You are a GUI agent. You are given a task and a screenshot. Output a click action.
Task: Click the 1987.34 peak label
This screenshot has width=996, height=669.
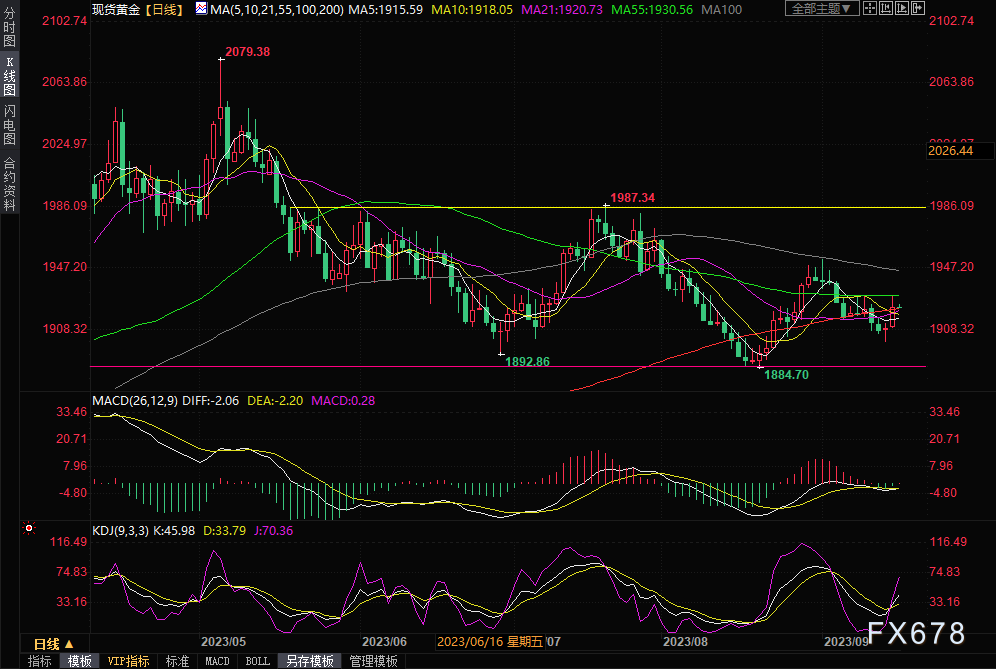[633, 198]
